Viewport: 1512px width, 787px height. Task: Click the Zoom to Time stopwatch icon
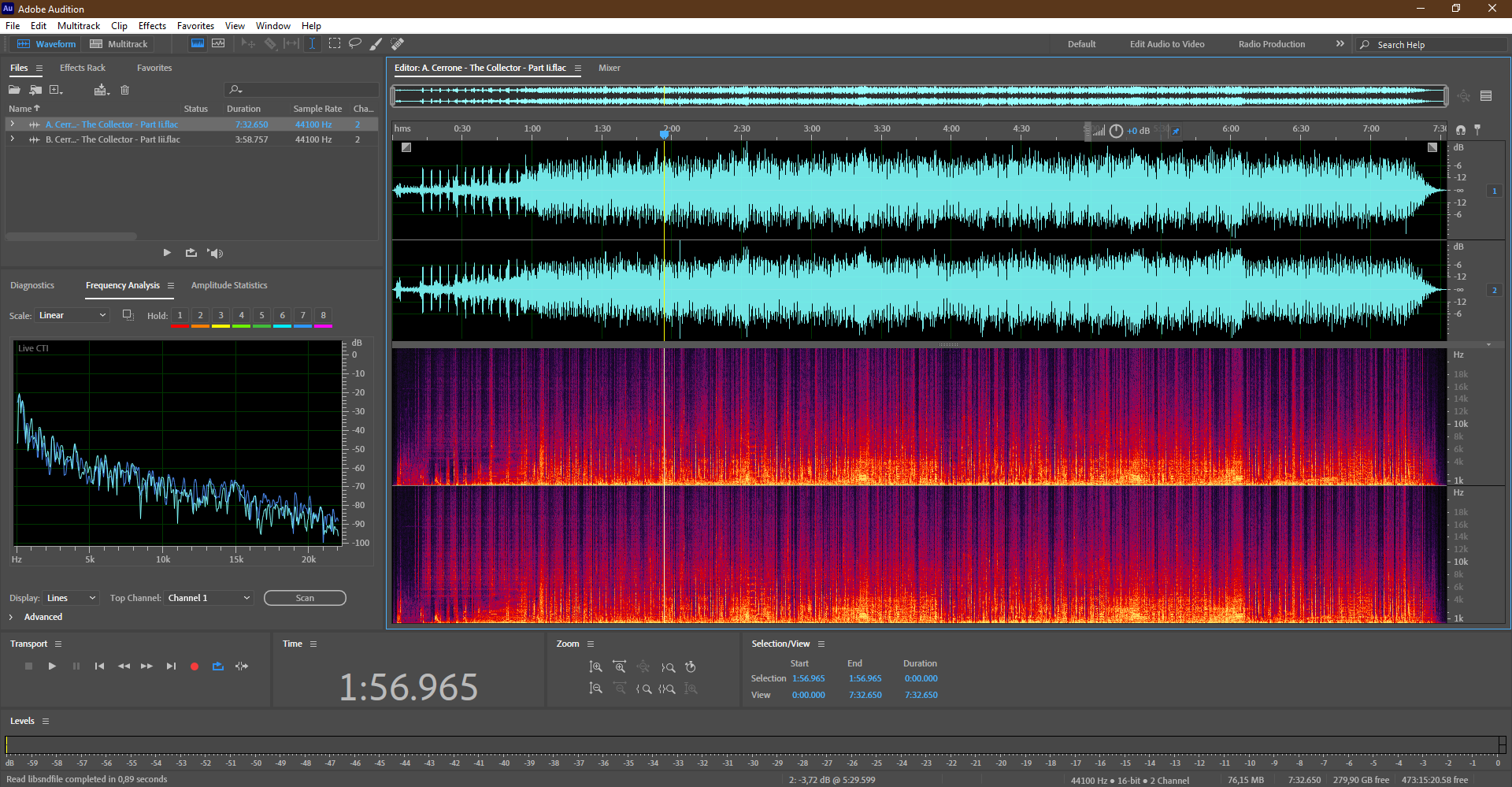point(691,666)
